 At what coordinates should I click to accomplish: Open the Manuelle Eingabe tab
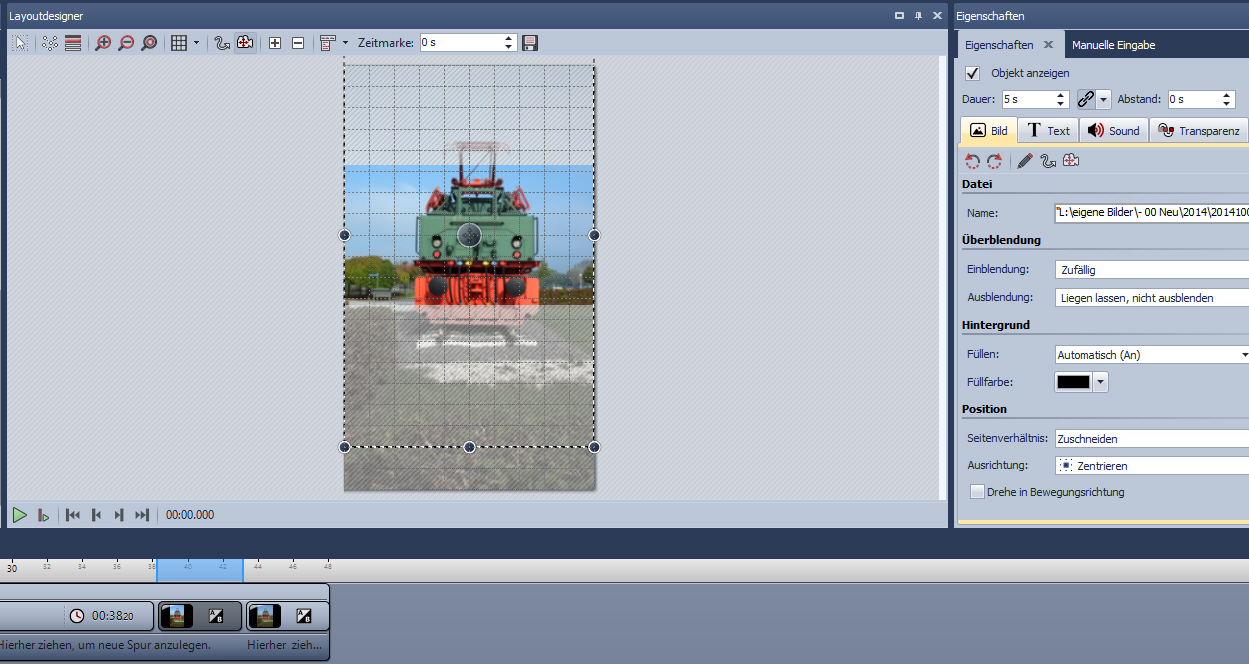coord(1113,45)
